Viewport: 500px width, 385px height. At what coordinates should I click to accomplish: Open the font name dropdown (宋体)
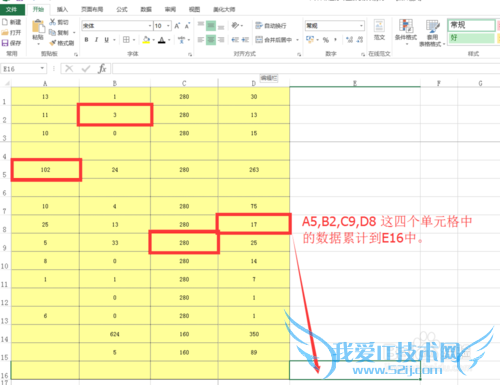click(x=150, y=26)
